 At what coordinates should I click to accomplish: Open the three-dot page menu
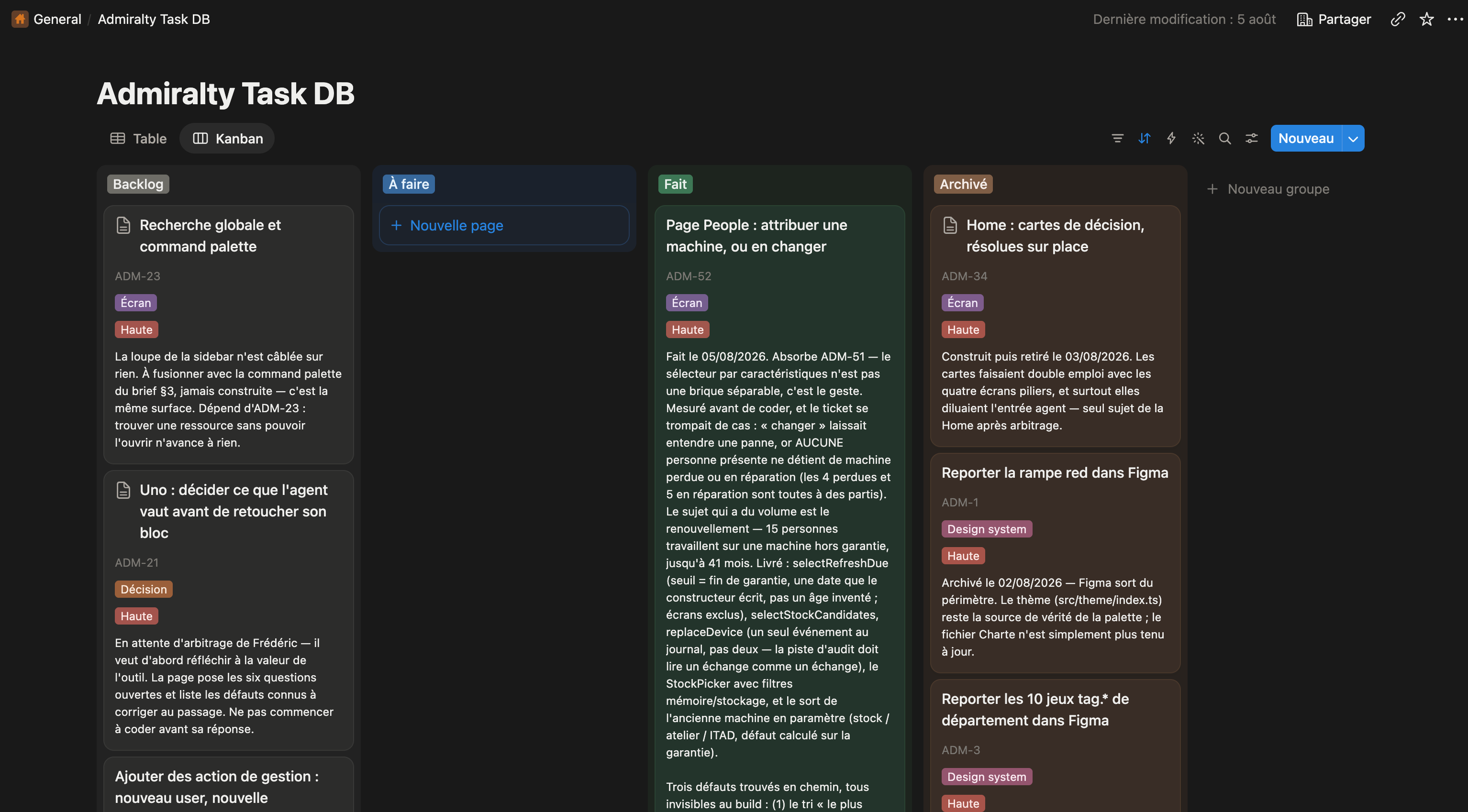(1455, 19)
